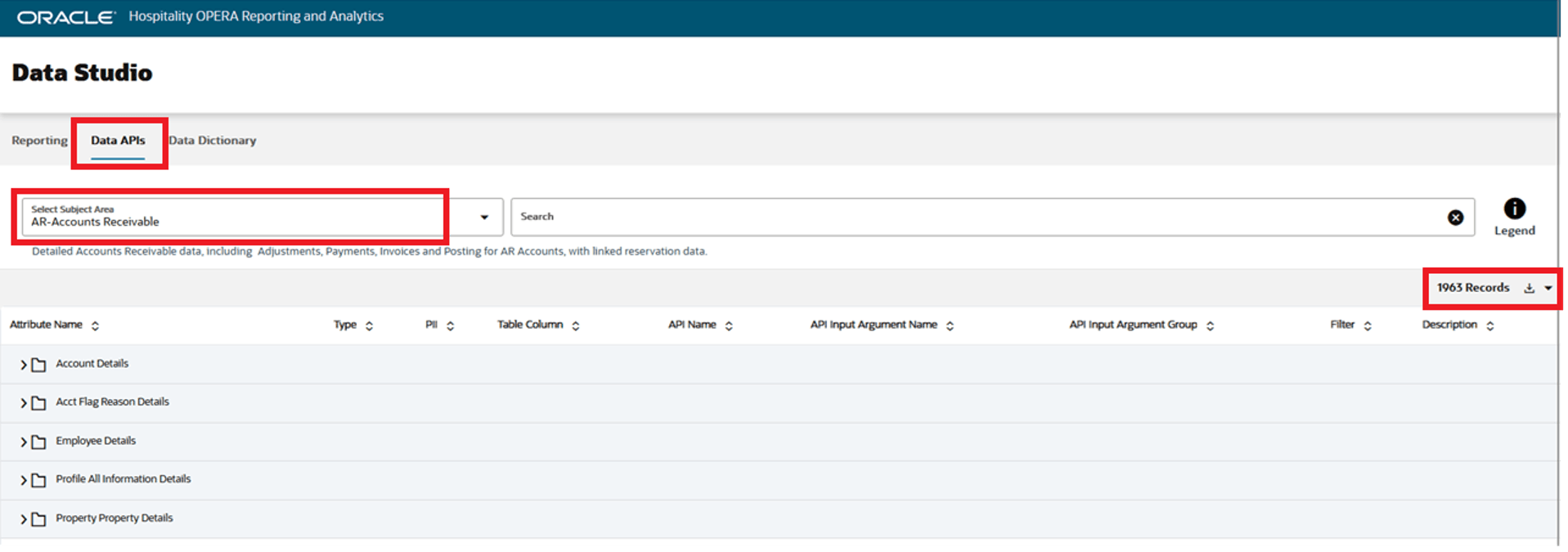
Task: Switch to the Data APIs tab
Action: 118,141
